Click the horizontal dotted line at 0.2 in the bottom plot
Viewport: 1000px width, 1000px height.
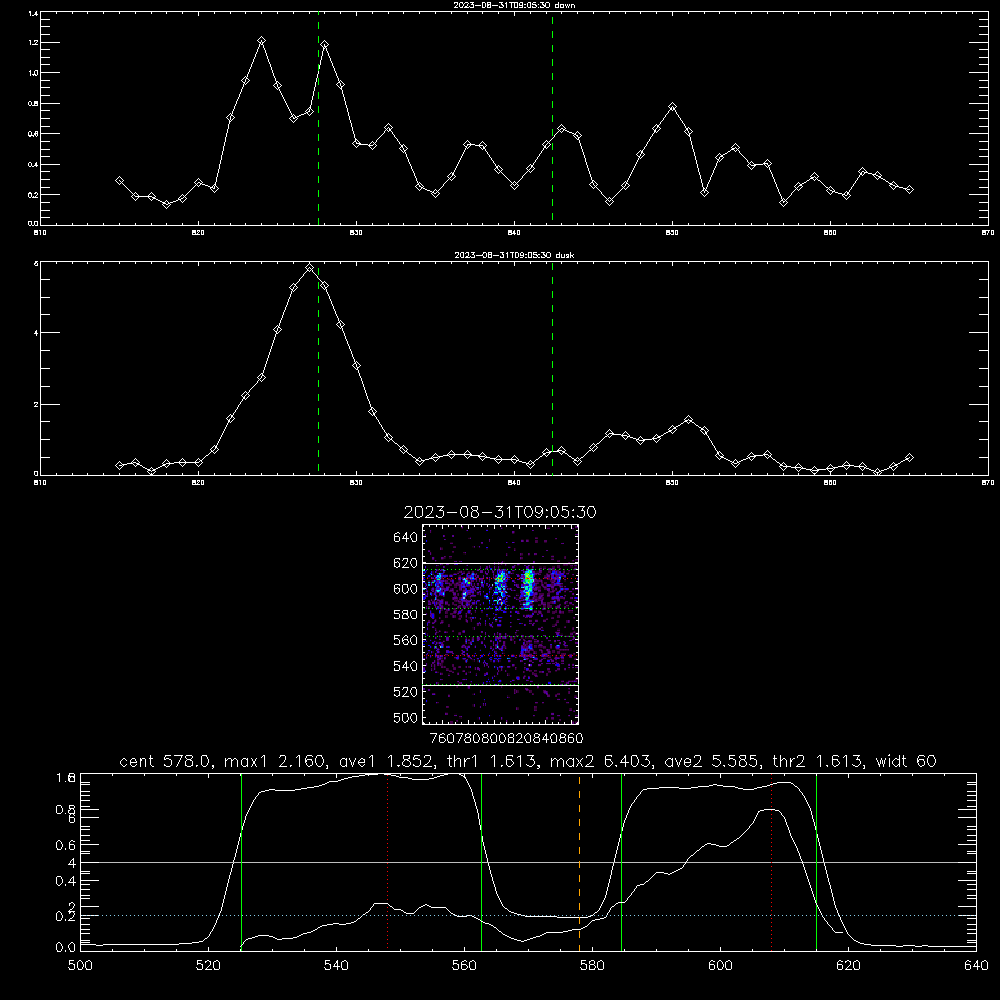pyautogui.click(x=528, y=916)
